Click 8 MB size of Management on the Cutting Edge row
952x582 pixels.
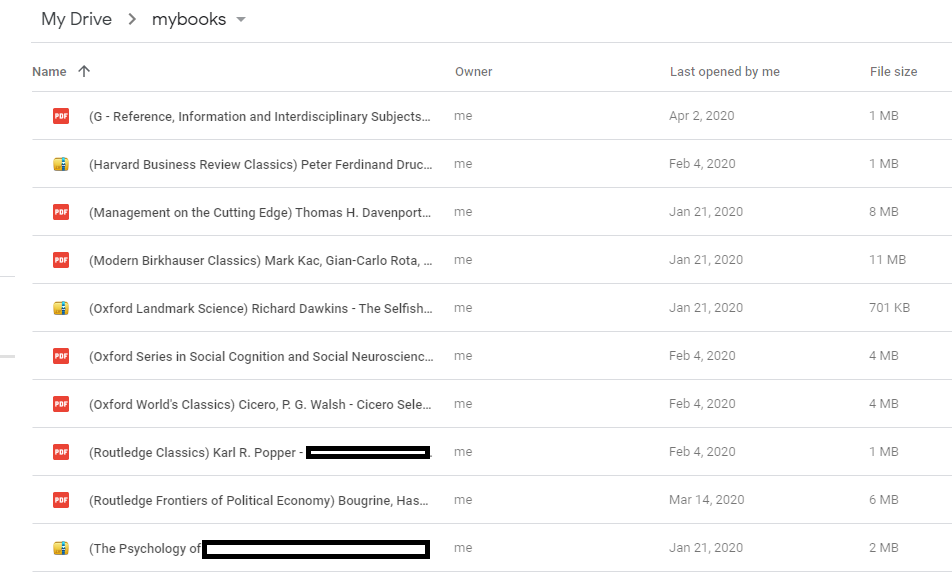tap(883, 212)
